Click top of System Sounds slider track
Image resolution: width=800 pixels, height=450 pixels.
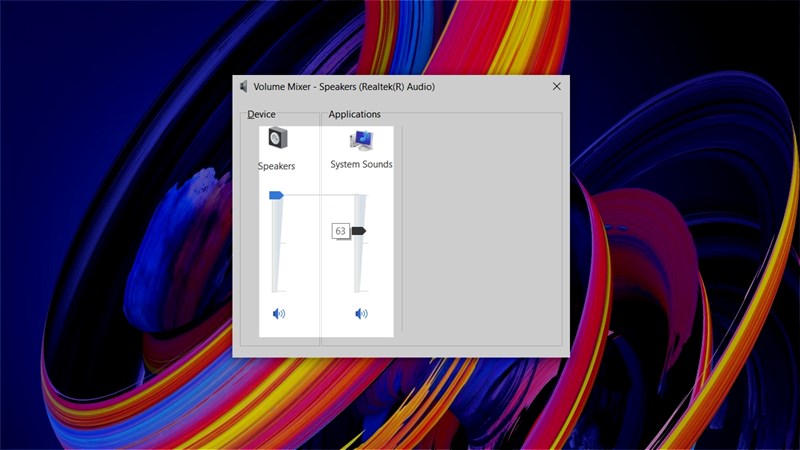(x=361, y=199)
